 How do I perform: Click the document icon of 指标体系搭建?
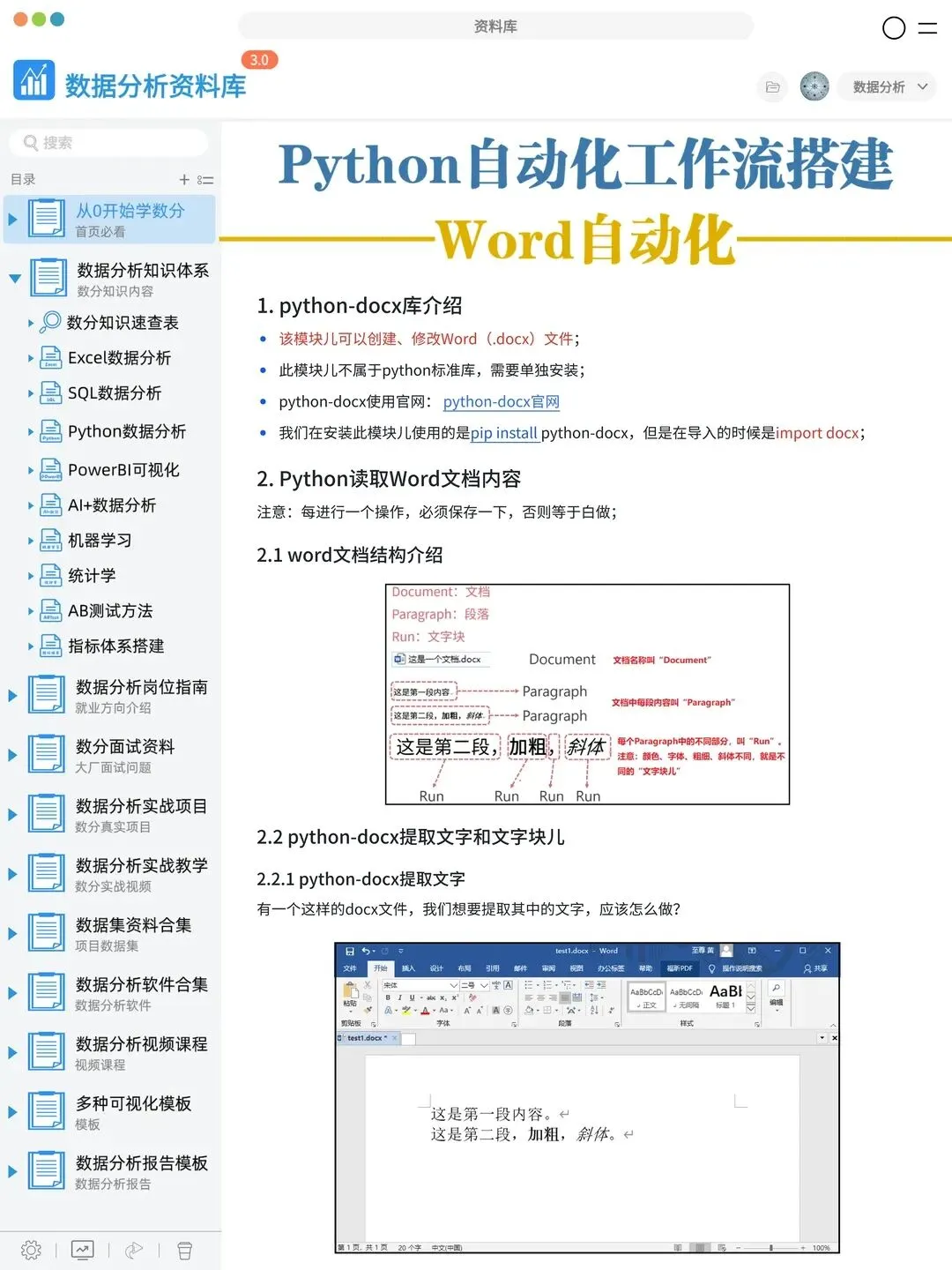coord(51,646)
